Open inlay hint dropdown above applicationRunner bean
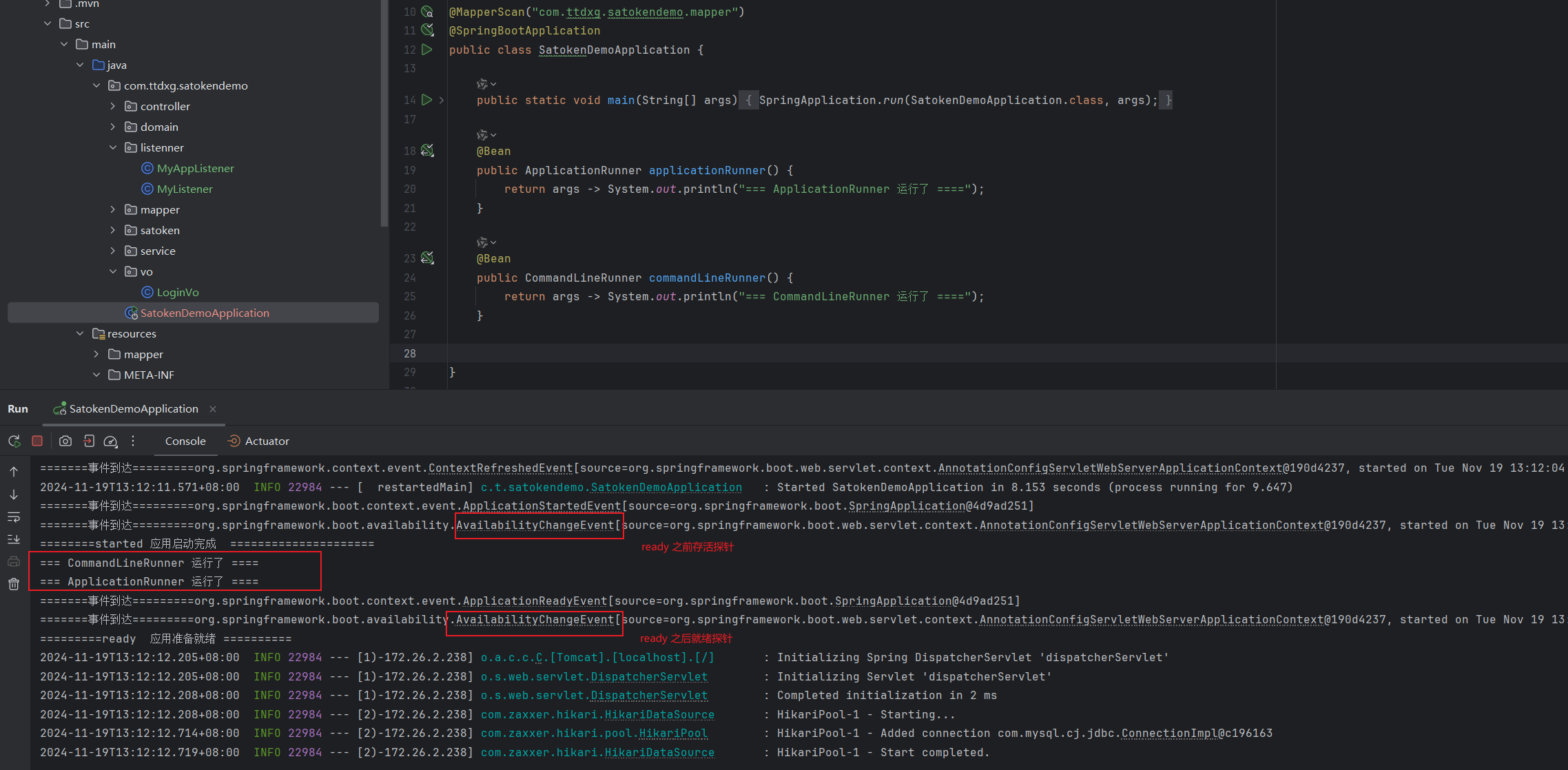The height and width of the screenshot is (770, 1568). pos(486,135)
